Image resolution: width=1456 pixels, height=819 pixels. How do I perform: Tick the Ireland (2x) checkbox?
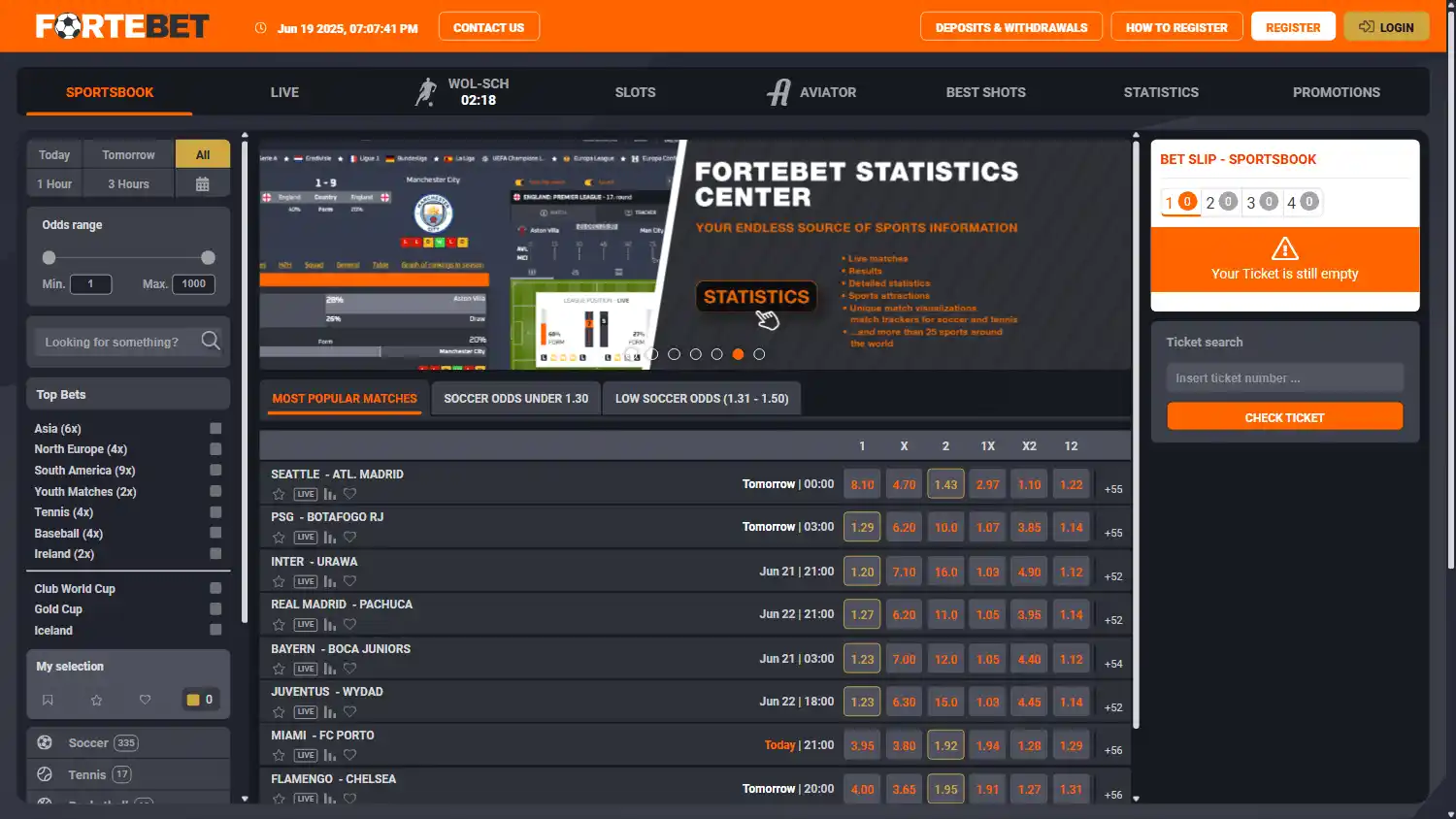point(215,553)
